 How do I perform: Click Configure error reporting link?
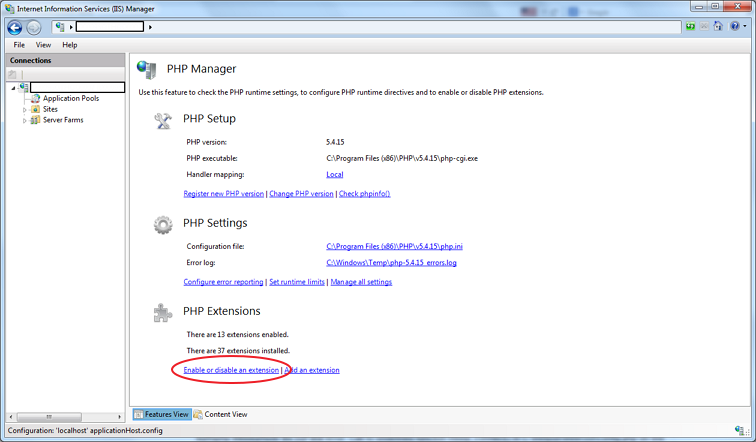click(x=223, y=282)
